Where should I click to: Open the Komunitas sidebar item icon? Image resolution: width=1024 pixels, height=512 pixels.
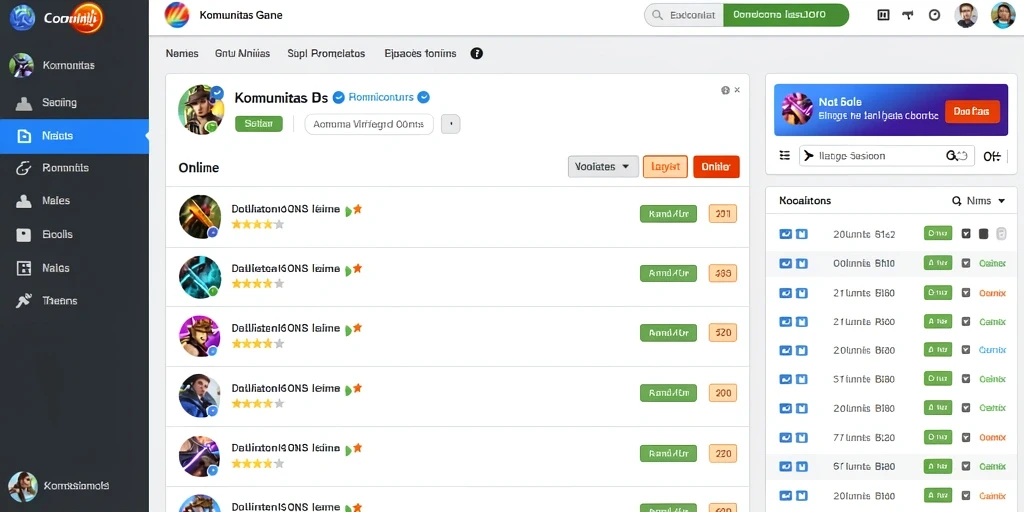click(21, 65)
